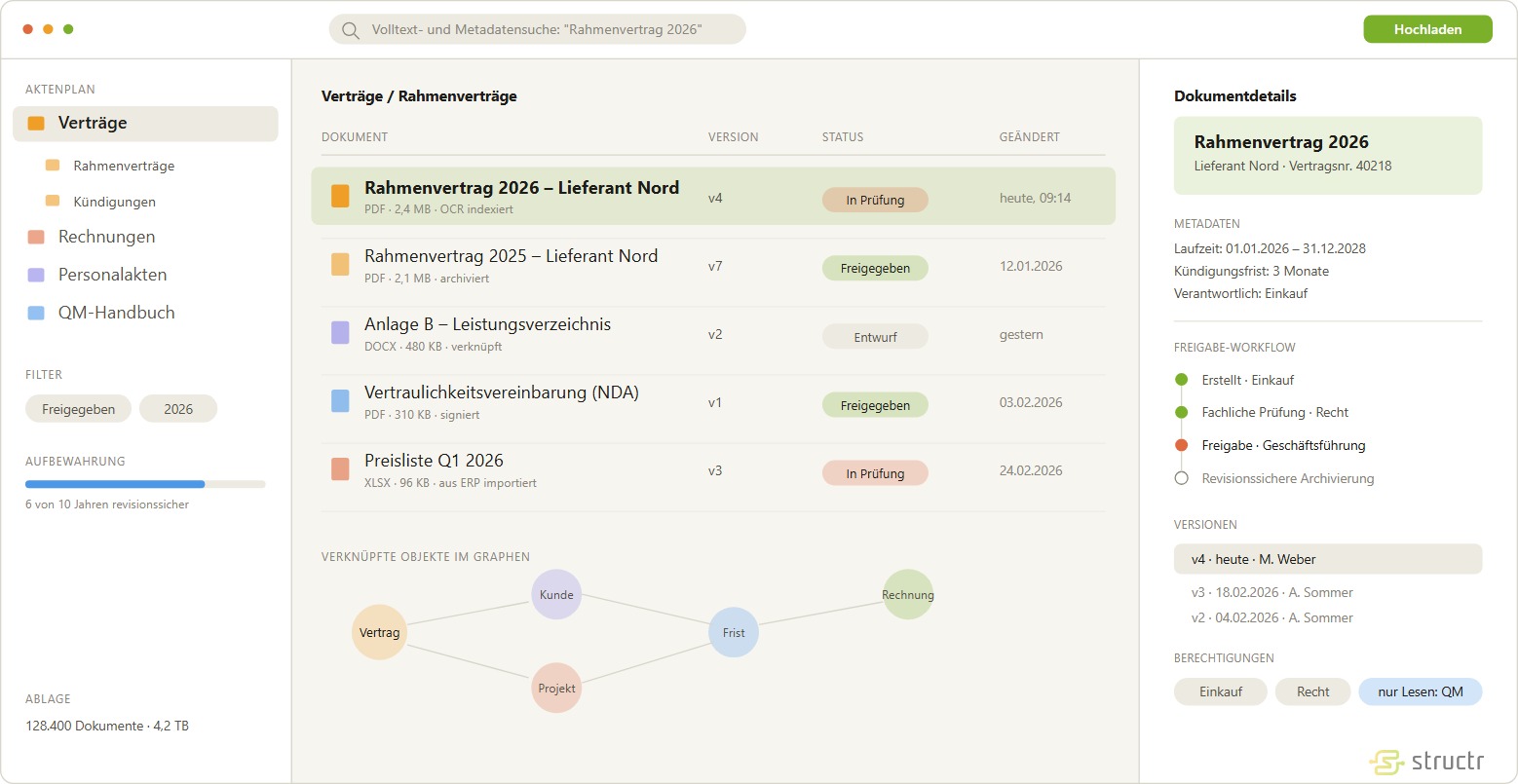Focus the Volltext- und Metadatensuche field
Image resolution: width=1518 pixels, height=784 pixels.
tap(537, 29)
